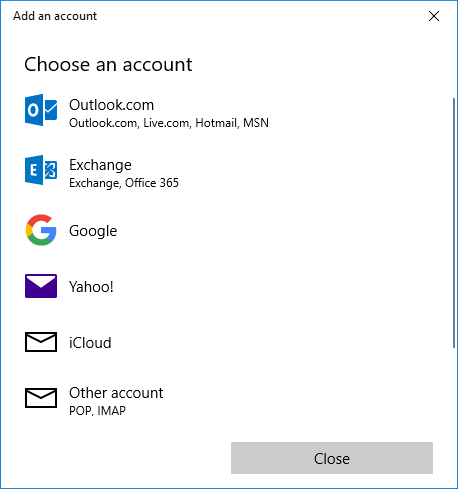Choose the Yahoo! account label
This screenshot has width=458, height=489.
coord(91,287)
